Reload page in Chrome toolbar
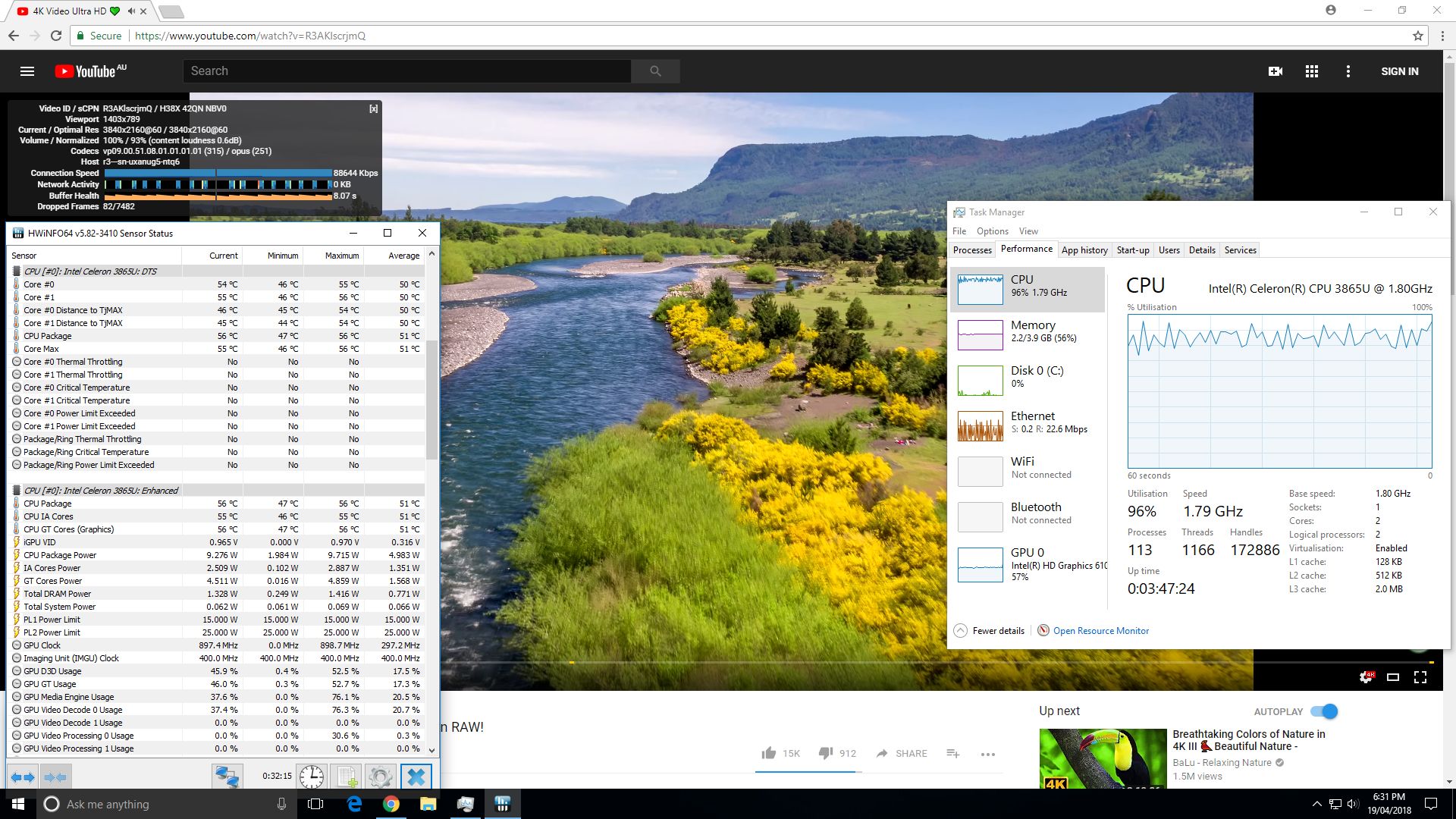Screen dimensions: 1456x819 tap(56, 36)
